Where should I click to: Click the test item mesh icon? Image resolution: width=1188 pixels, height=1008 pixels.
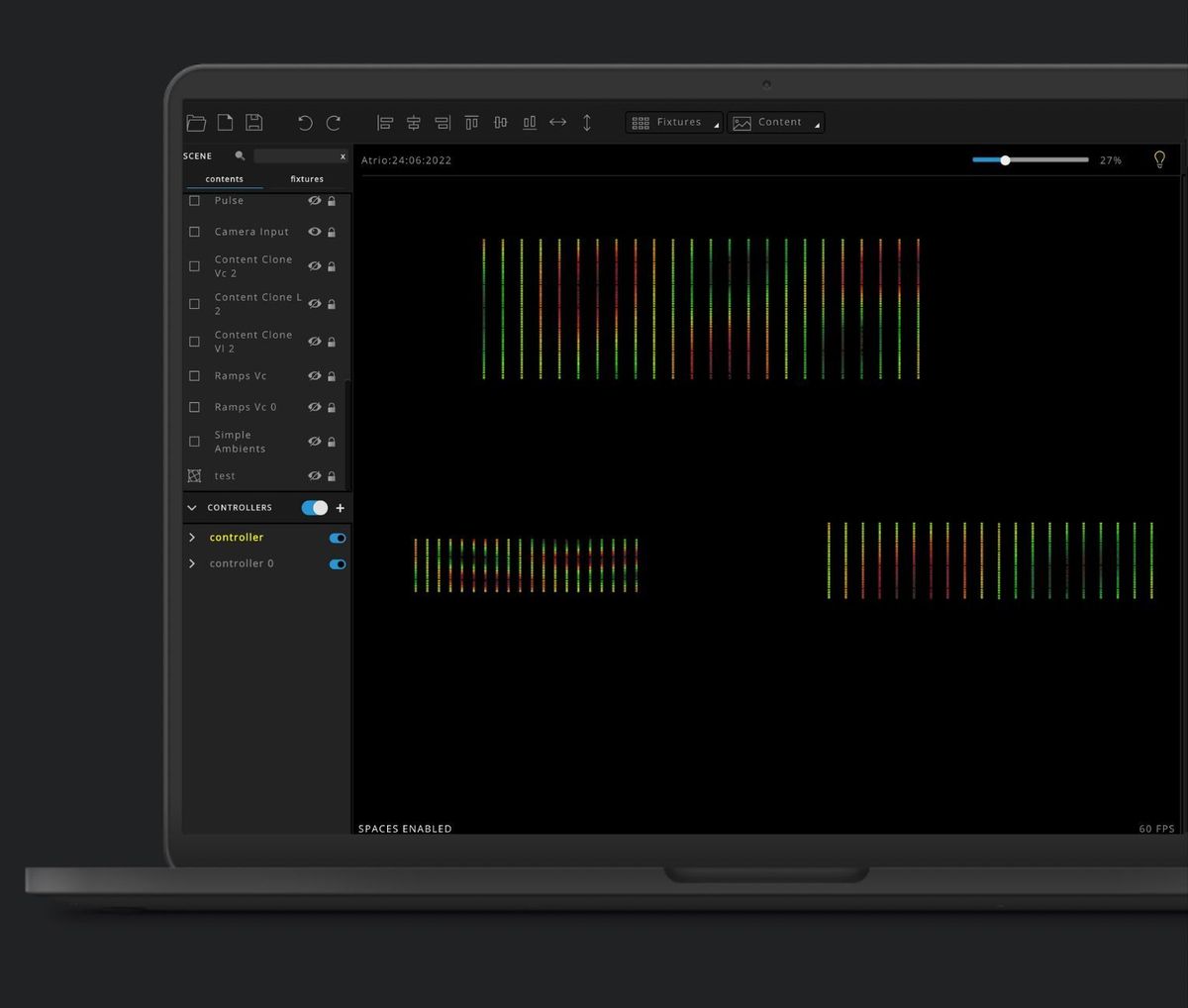click(194, 476)
